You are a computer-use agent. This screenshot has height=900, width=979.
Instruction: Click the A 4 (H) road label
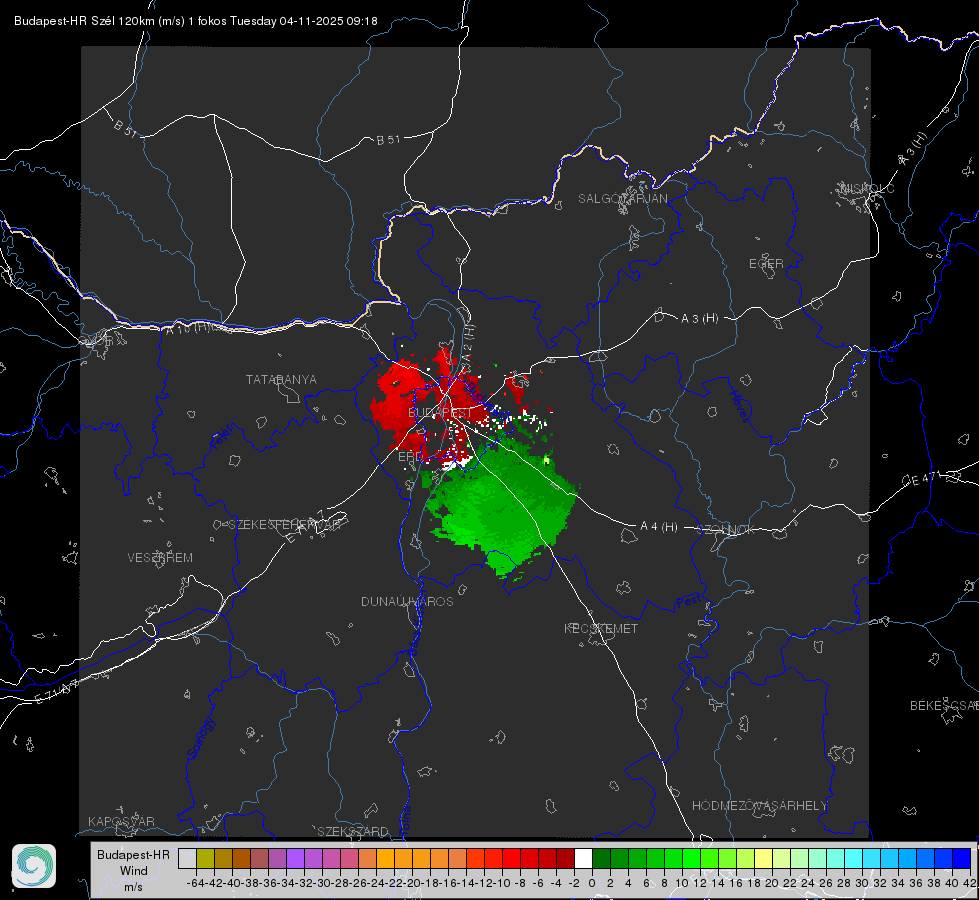point(659,527)
